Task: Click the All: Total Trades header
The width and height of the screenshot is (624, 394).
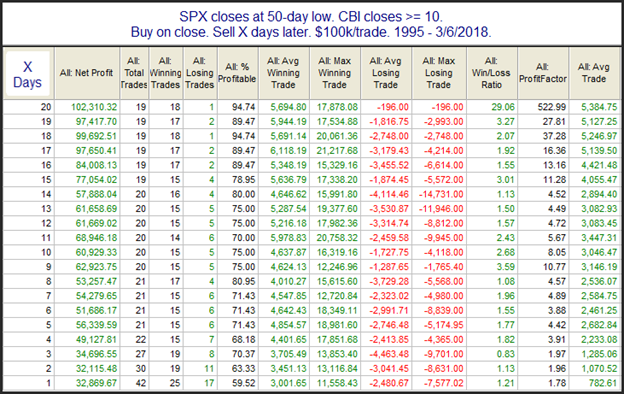Action: click(134, 73)
